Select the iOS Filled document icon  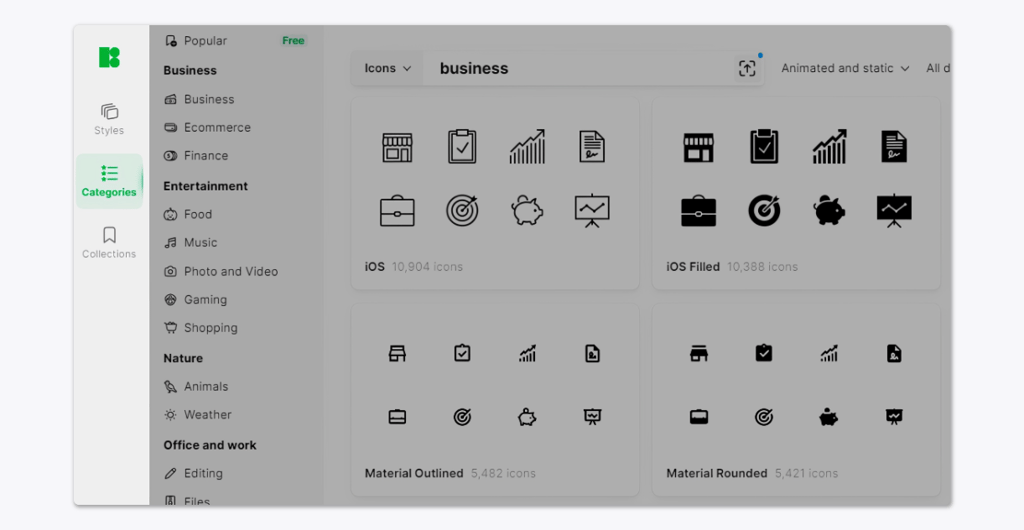click(894, 146)
